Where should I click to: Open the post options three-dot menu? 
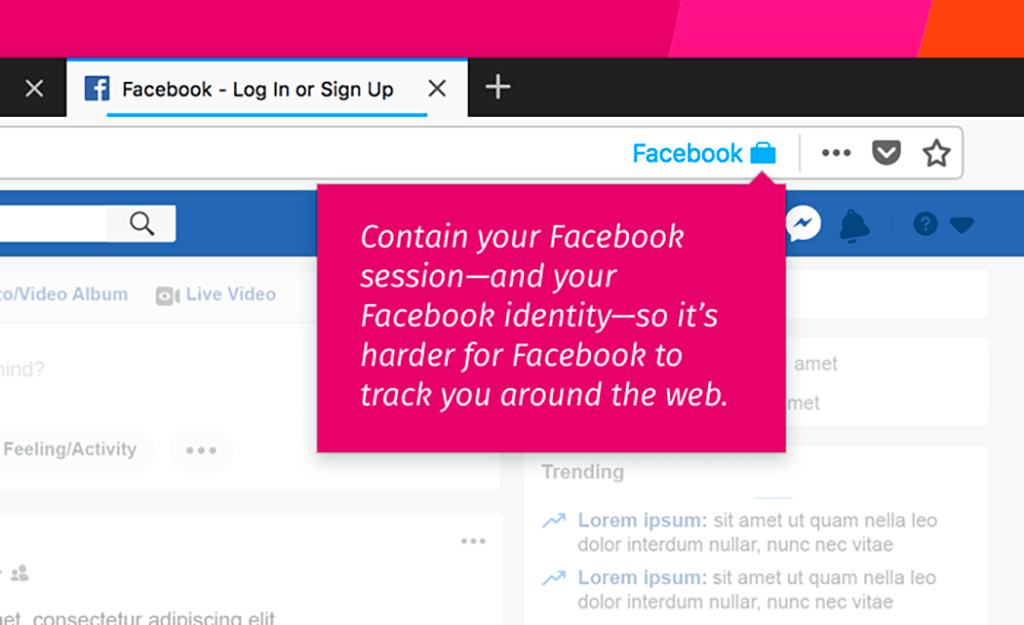point(473,541)
